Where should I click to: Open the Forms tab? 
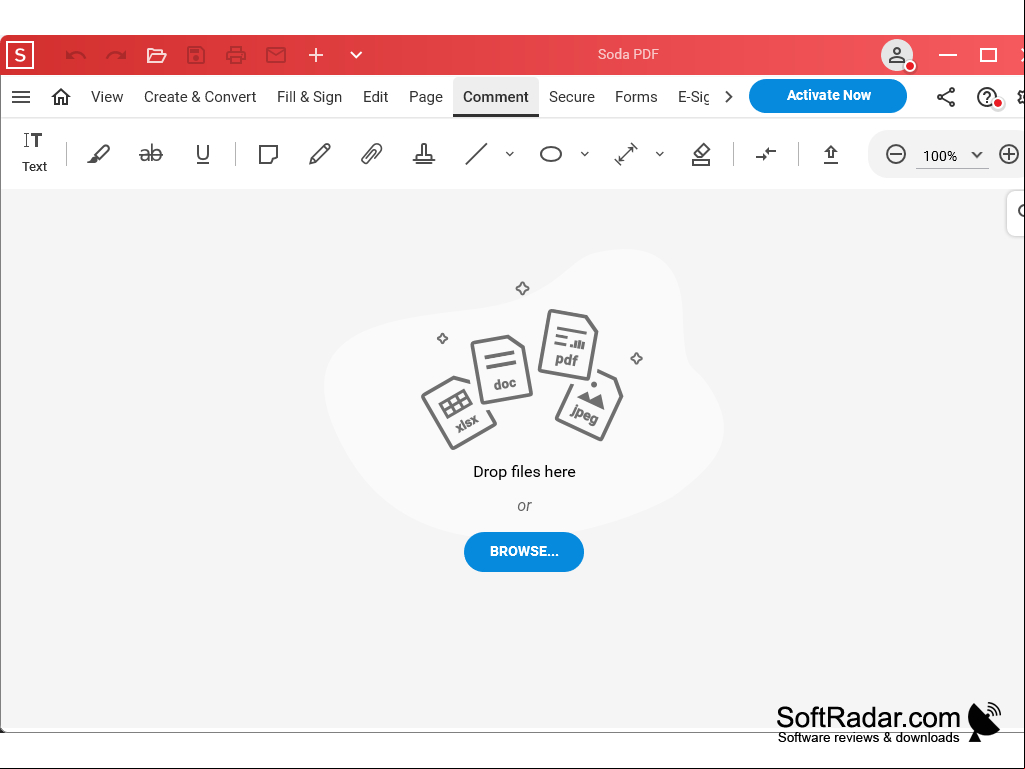click(636, 97)
